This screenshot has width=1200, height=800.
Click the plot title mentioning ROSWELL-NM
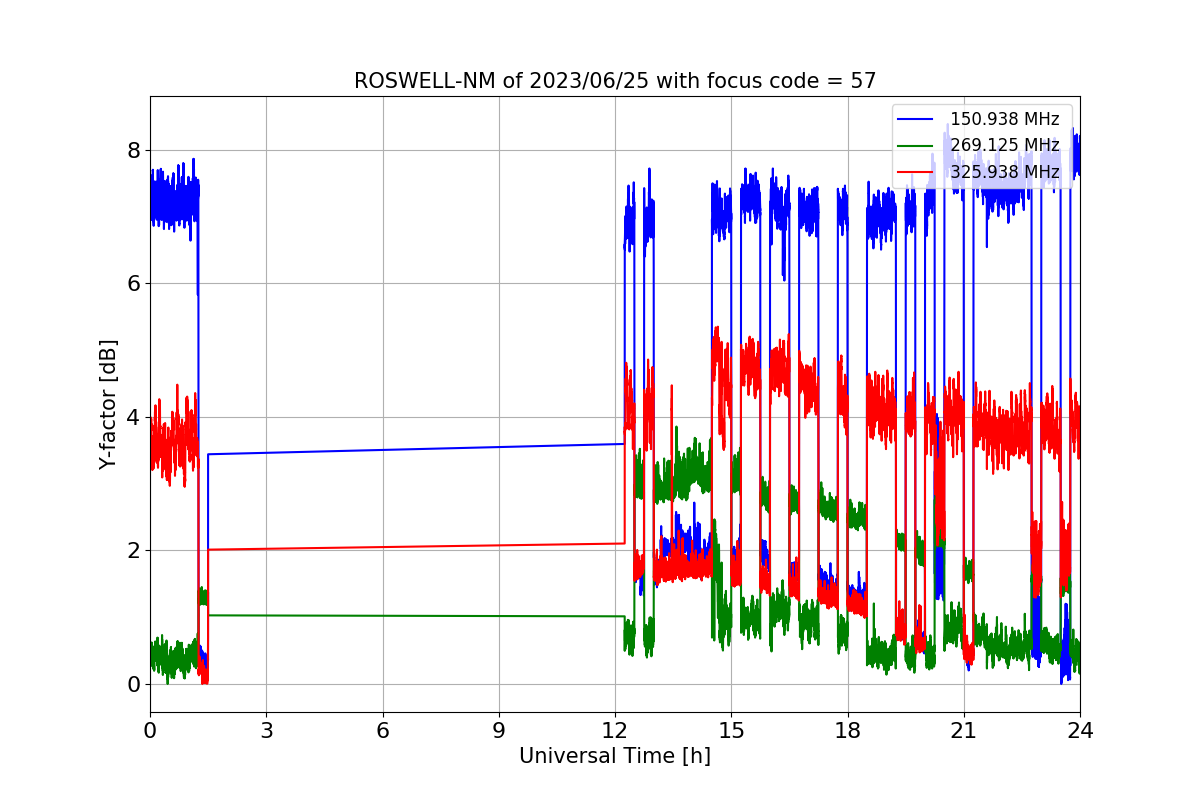click(x=615, y=81)
